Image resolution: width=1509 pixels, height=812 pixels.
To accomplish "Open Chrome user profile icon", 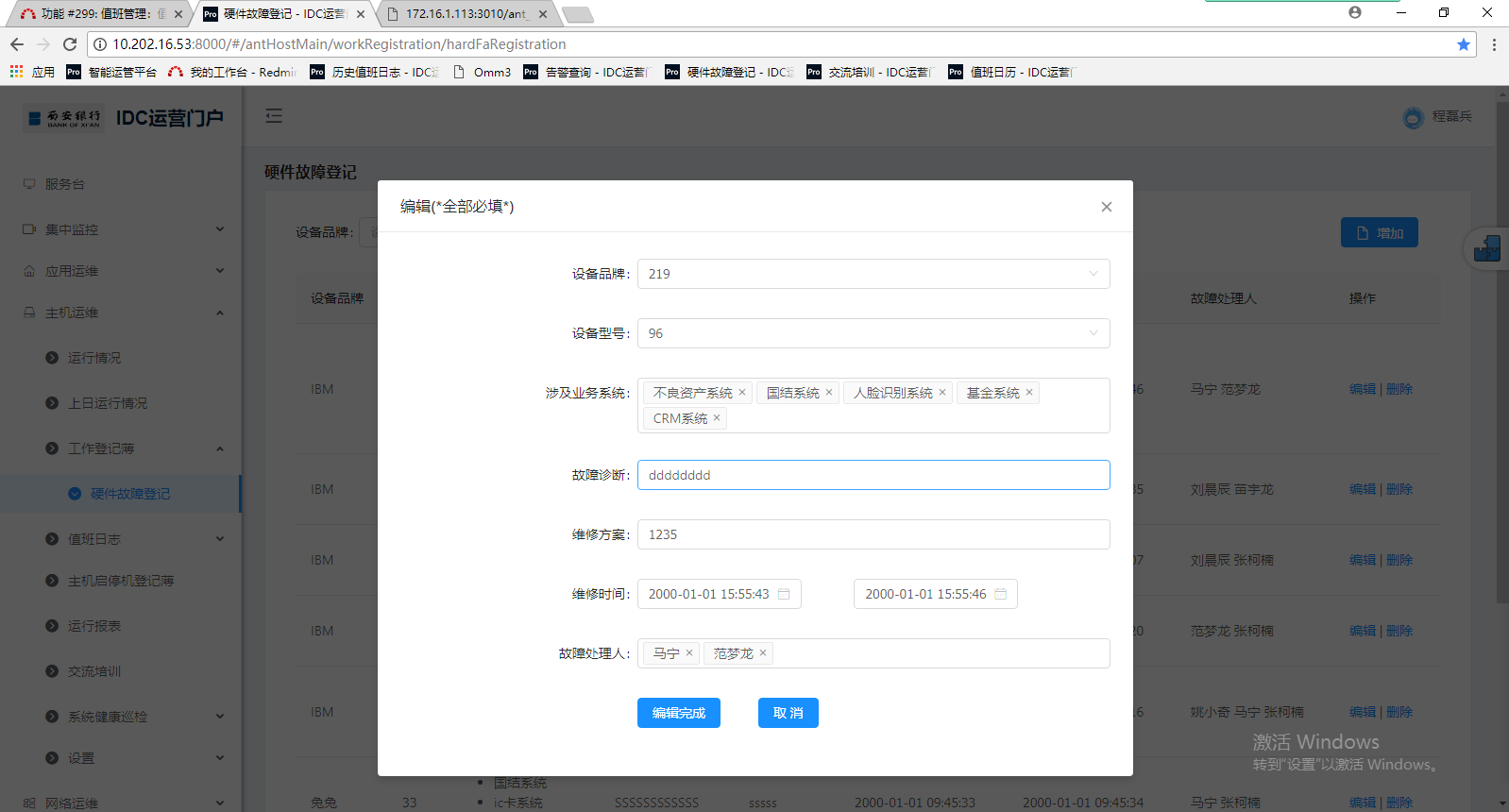I will [1355, 12].
